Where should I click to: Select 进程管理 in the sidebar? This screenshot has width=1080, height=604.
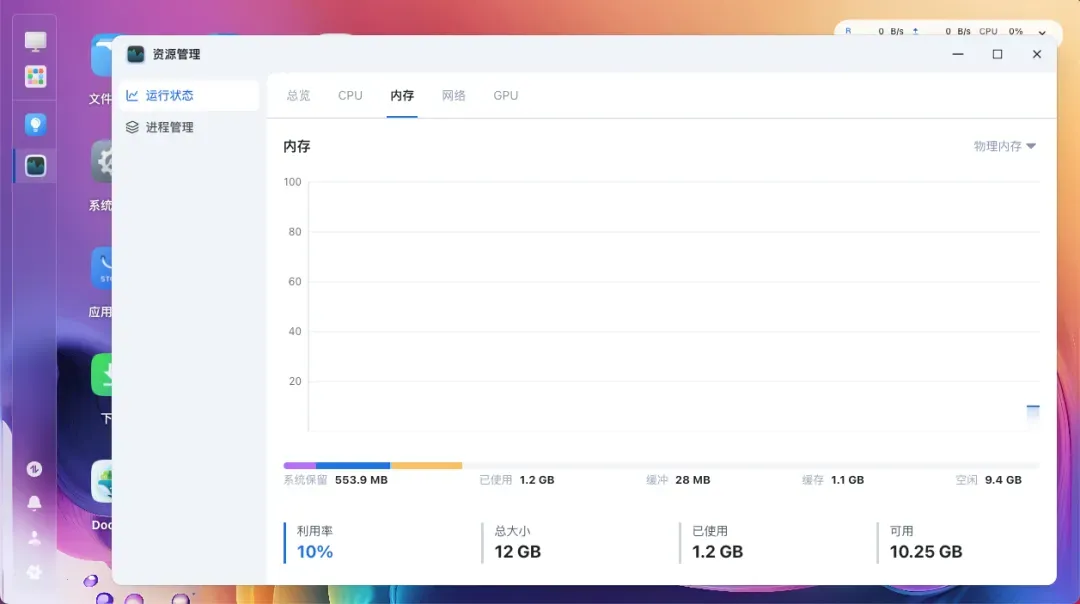[169, 128]
